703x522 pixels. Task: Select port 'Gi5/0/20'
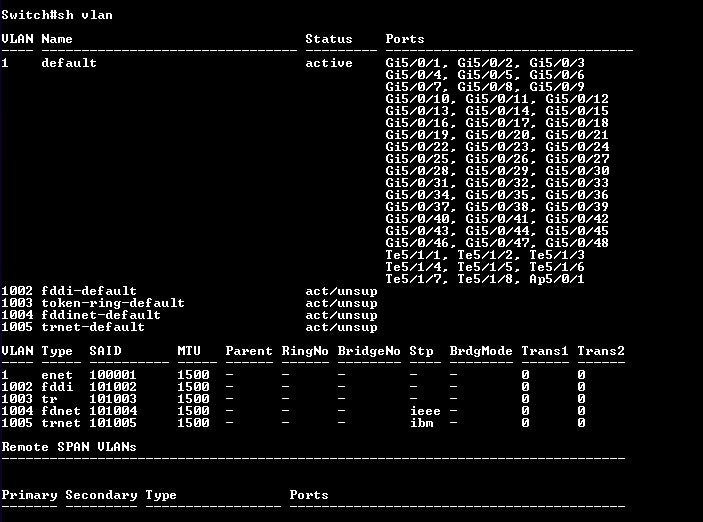[x=497, y=135]
